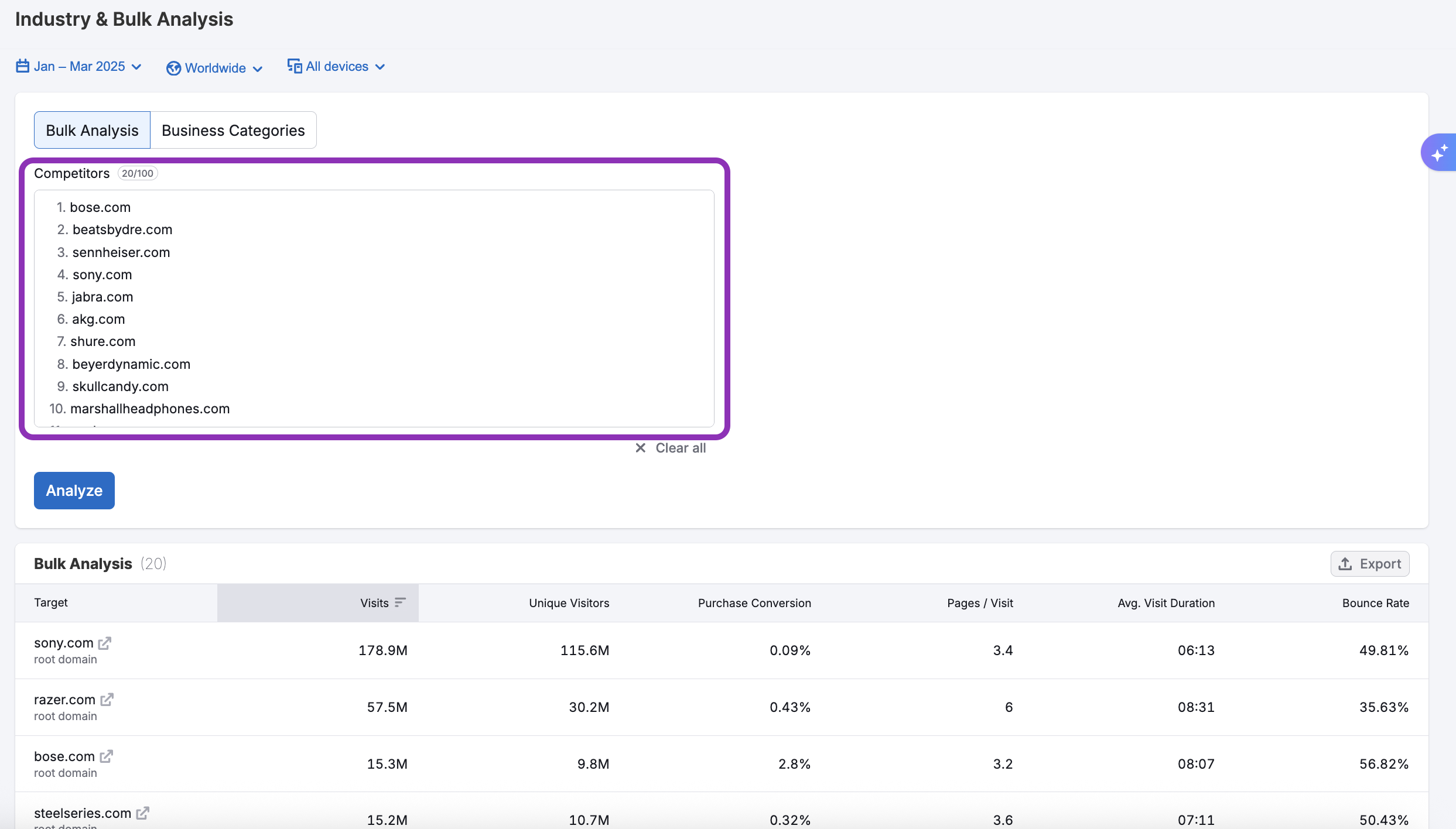Viewport: 1456px width, 829px height.
Task: Click inside the Competitors list input area
Action: click(375, 309)
